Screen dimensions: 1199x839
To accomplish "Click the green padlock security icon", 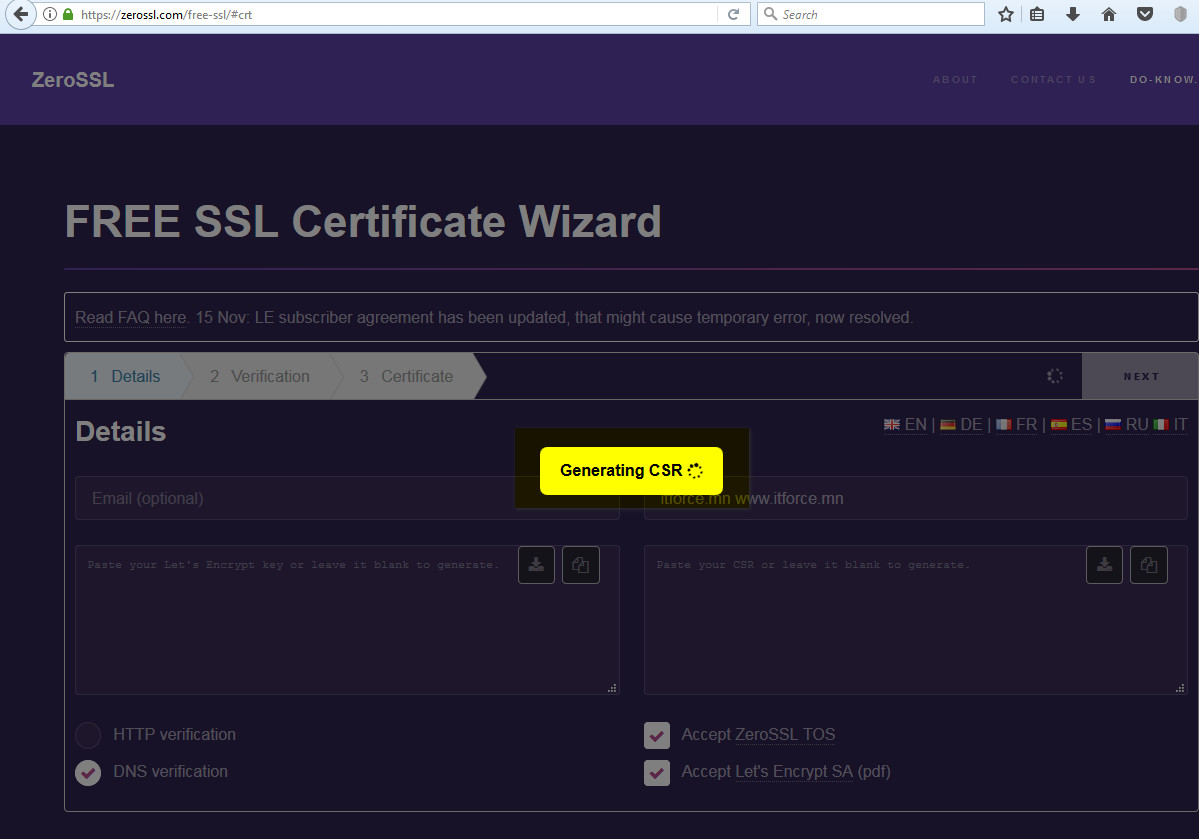I will click(x=68, y=15).
